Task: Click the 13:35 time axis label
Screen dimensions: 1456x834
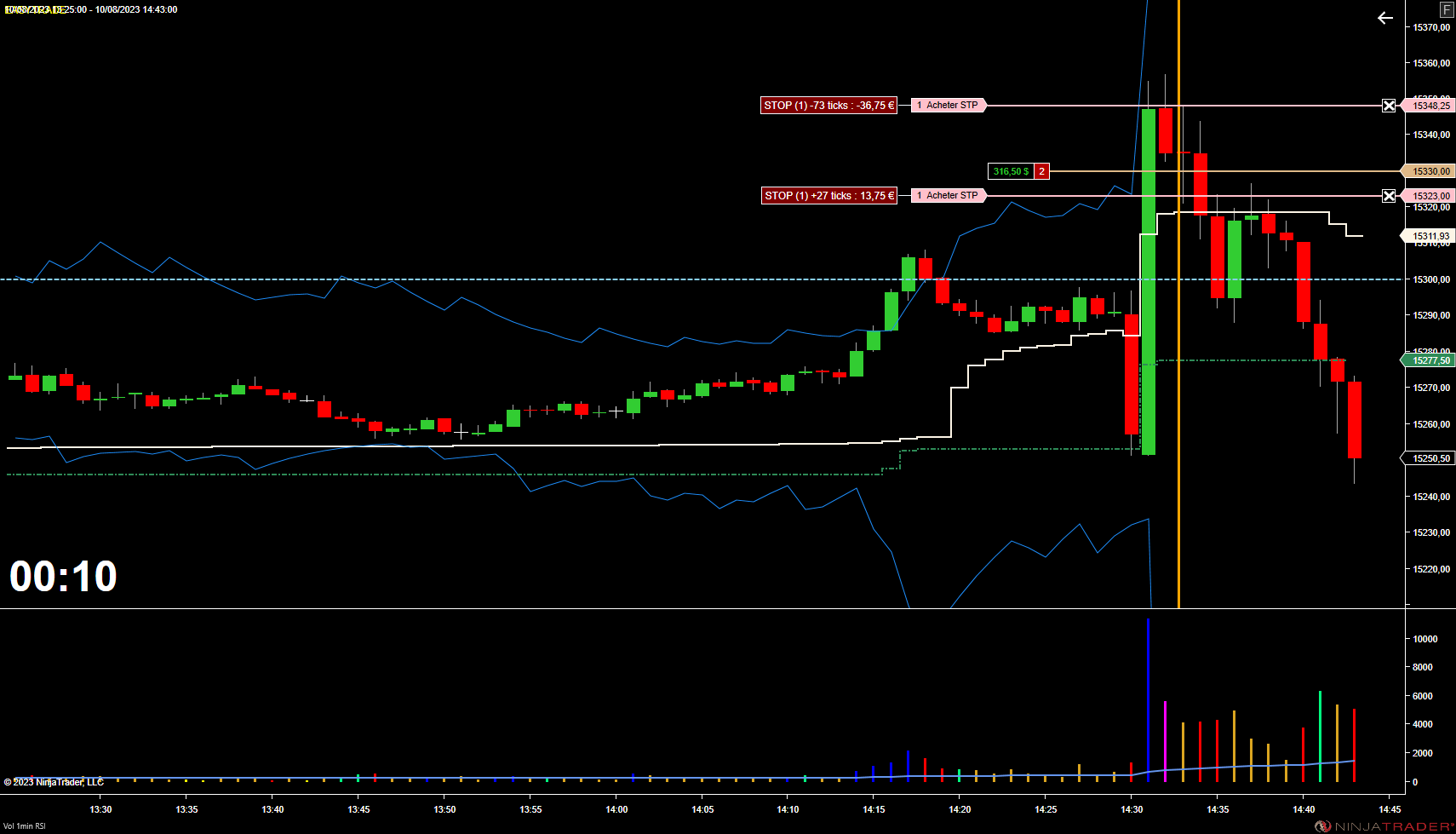Action: click(186, 809)
